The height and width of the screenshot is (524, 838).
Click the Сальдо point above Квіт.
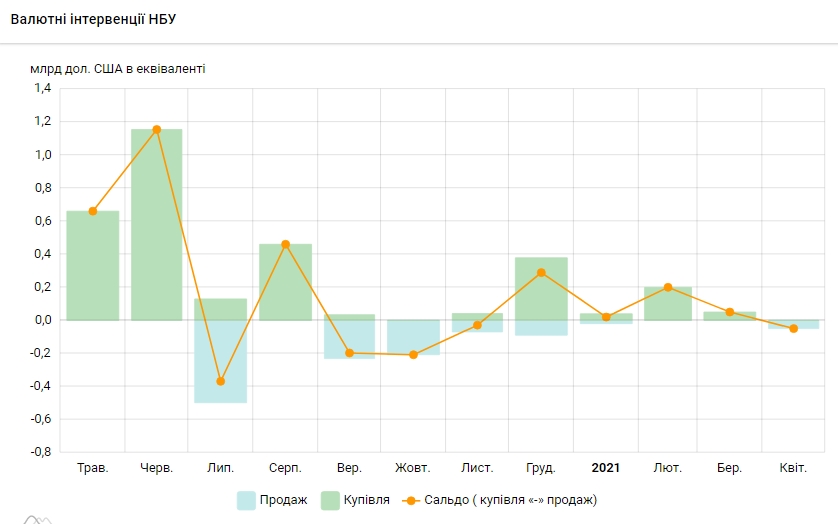[794, 328]
